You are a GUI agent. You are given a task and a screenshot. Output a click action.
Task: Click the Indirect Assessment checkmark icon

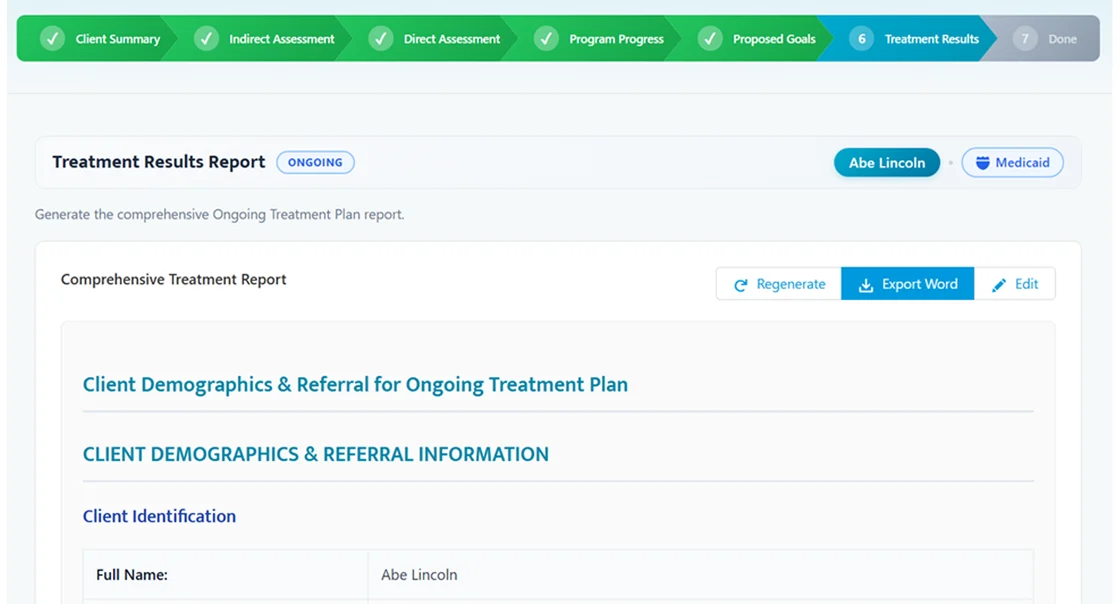coord(206,38)
